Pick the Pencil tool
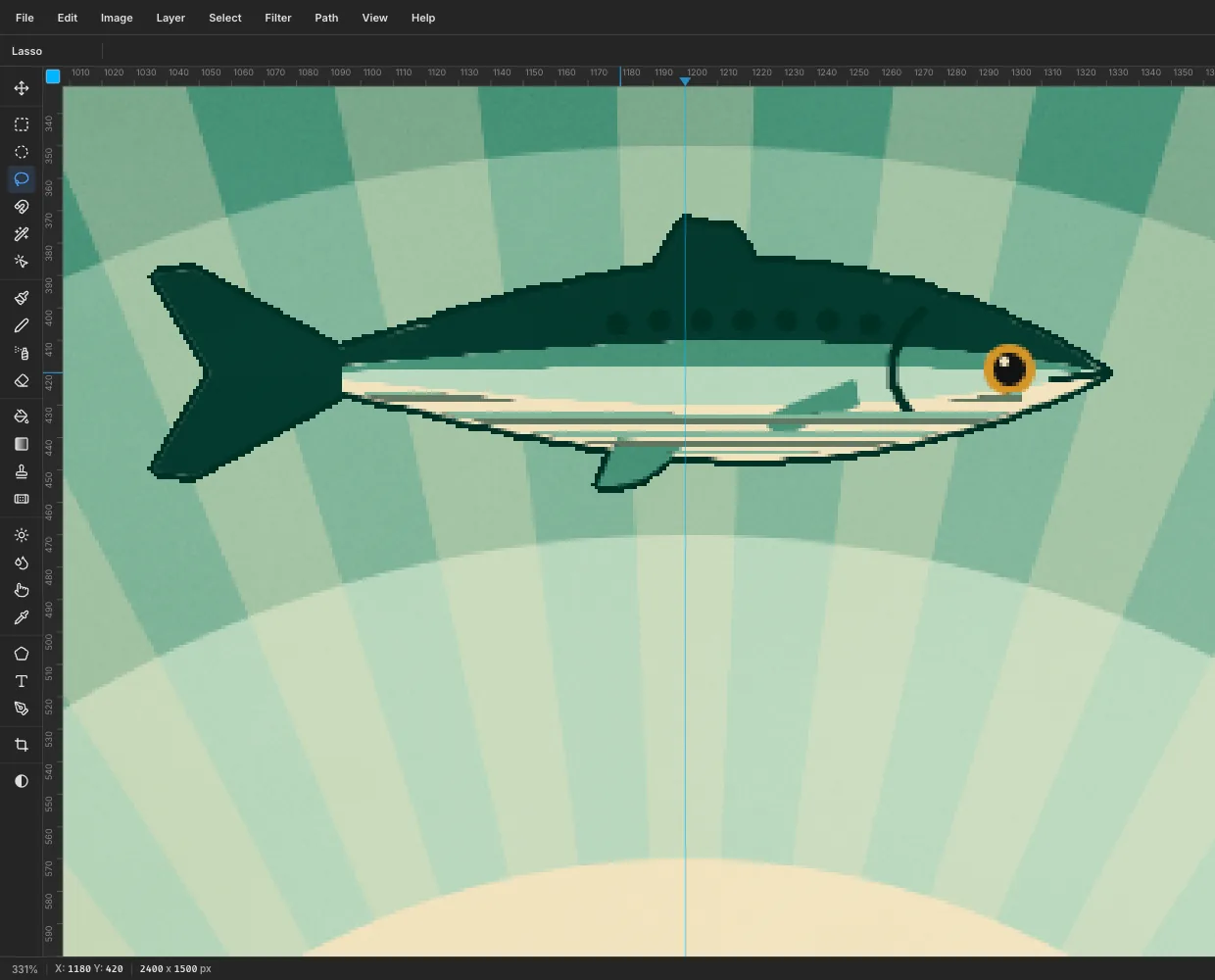Viewport: 1215px width, 980px height. (22, 325)
